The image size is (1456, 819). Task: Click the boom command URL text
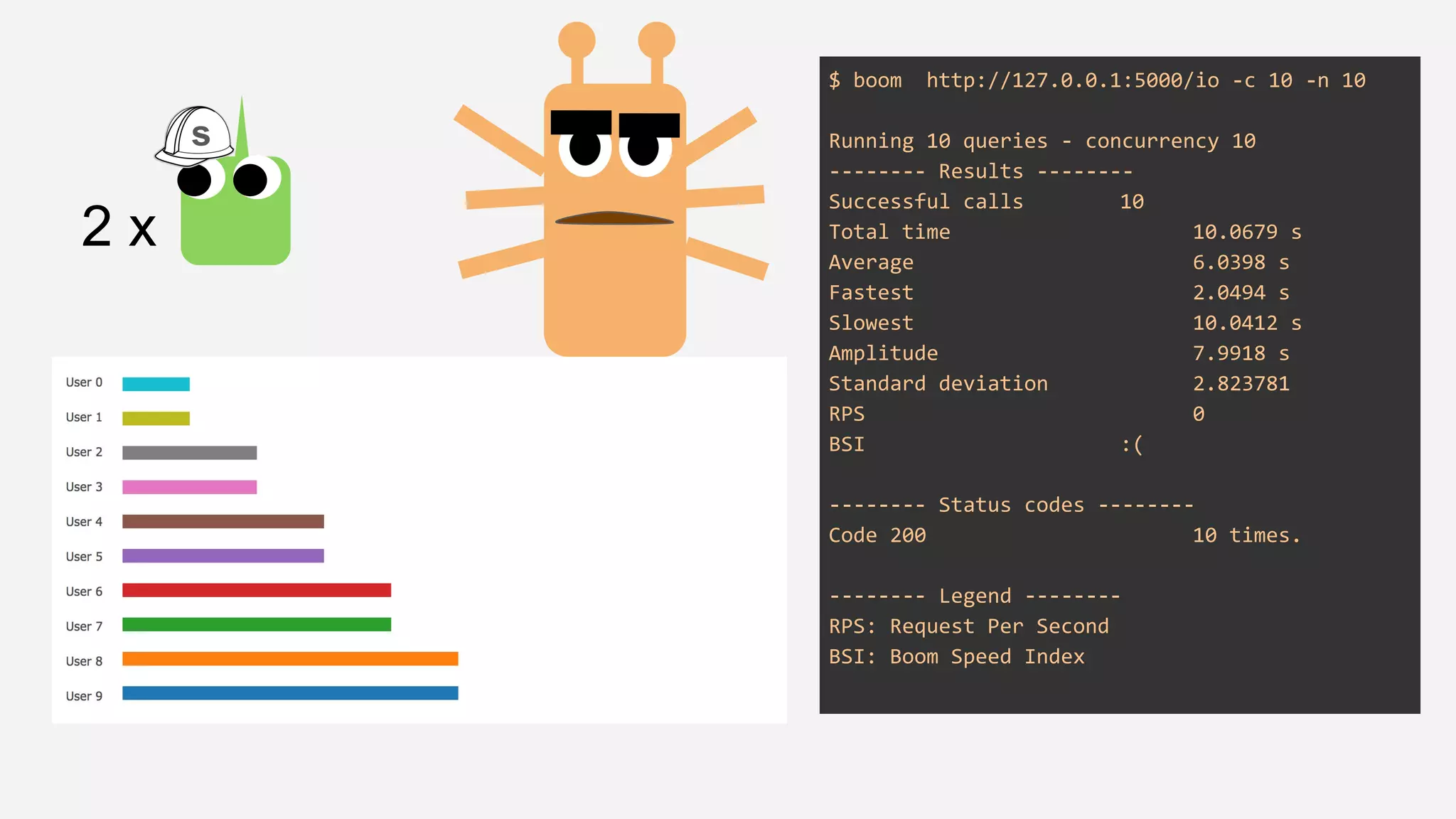click(1072, 80)
